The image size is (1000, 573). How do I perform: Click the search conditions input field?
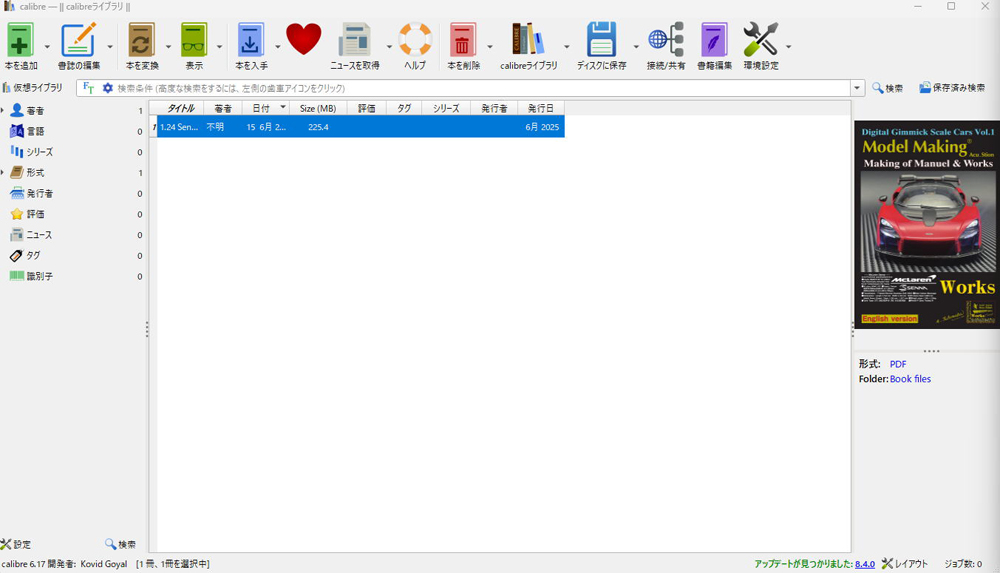[x=482, y=88]
